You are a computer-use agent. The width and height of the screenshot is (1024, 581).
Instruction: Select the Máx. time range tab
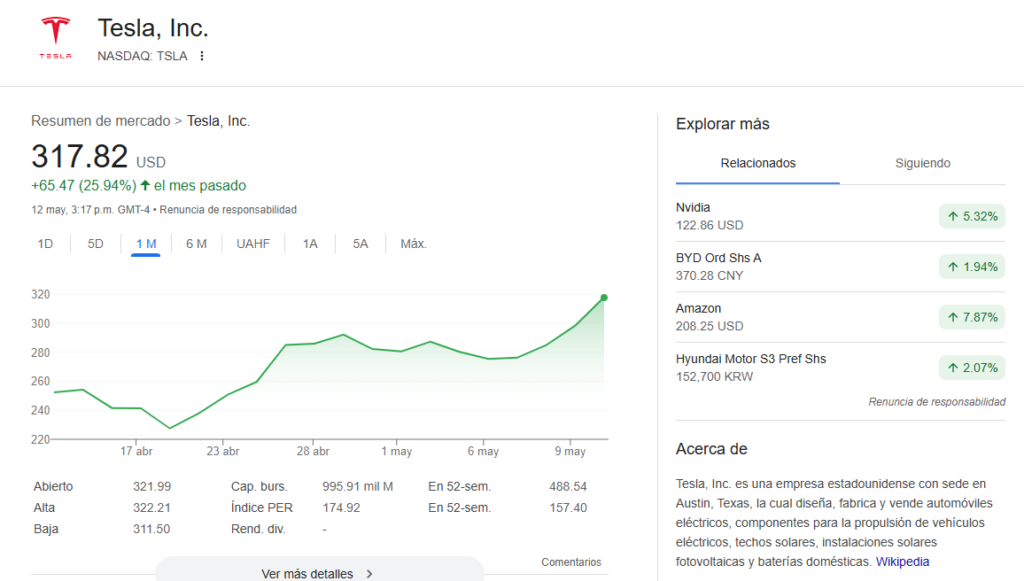pos(413,244)
